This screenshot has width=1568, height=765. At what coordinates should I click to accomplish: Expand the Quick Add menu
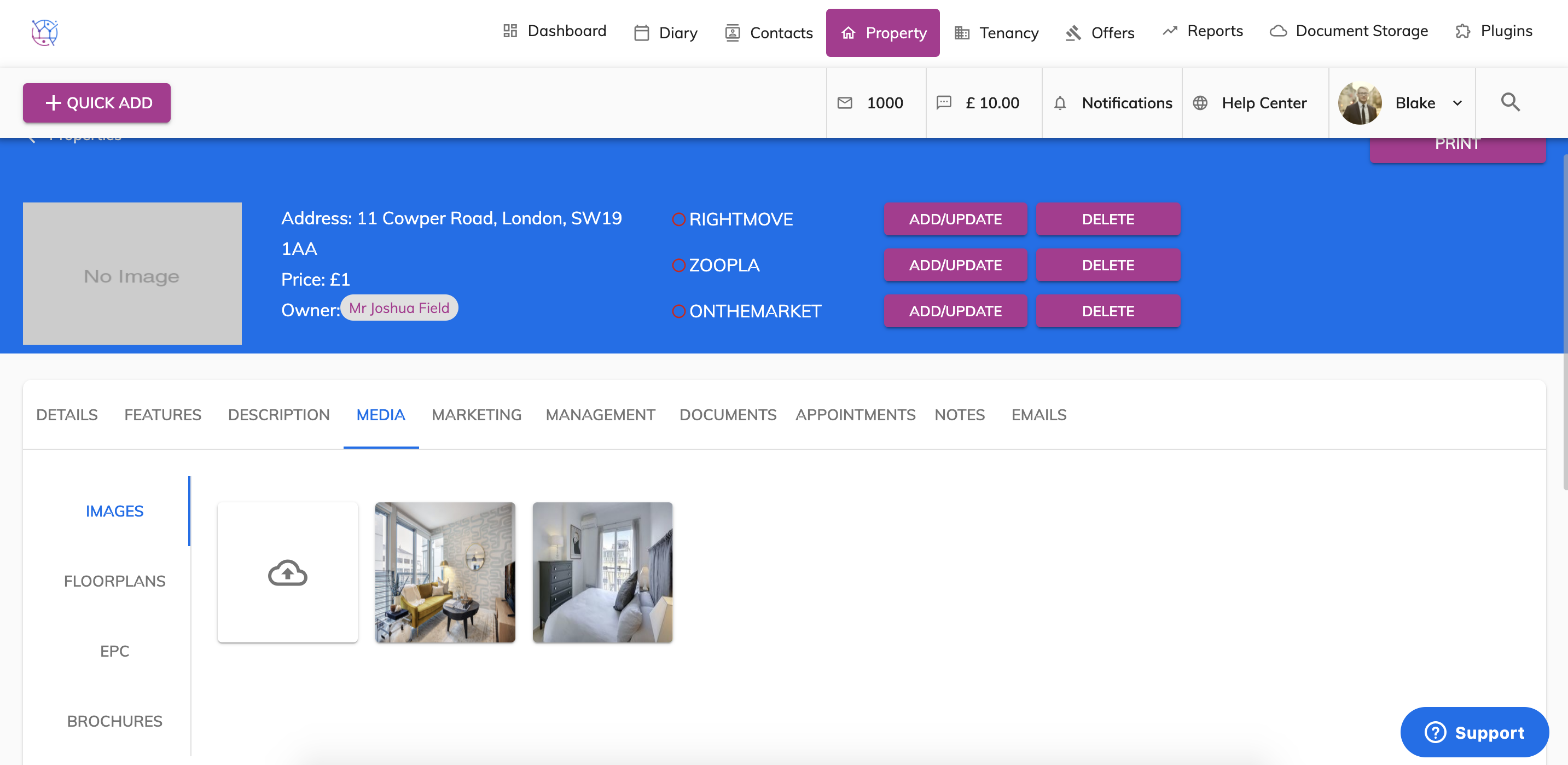(x=97, y=103)
